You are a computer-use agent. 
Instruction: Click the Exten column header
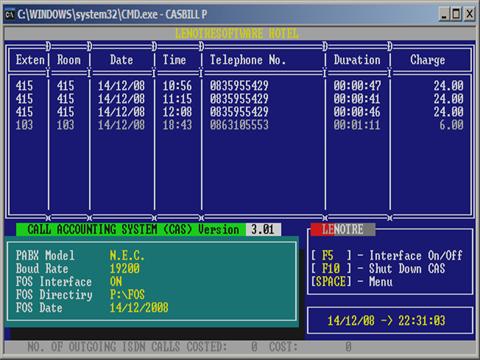click(30, 60)
